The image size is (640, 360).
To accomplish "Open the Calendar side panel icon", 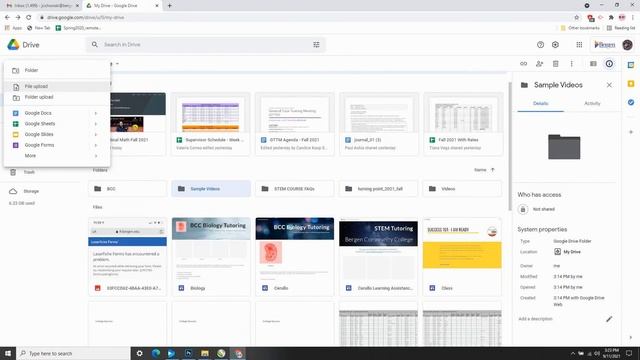I will click(x=631, y=65).
